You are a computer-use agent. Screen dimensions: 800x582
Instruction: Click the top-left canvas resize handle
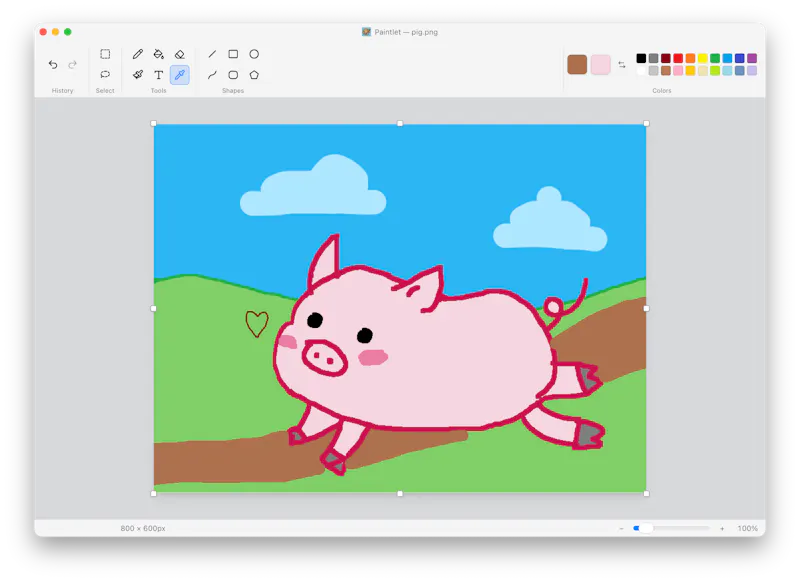154,123
